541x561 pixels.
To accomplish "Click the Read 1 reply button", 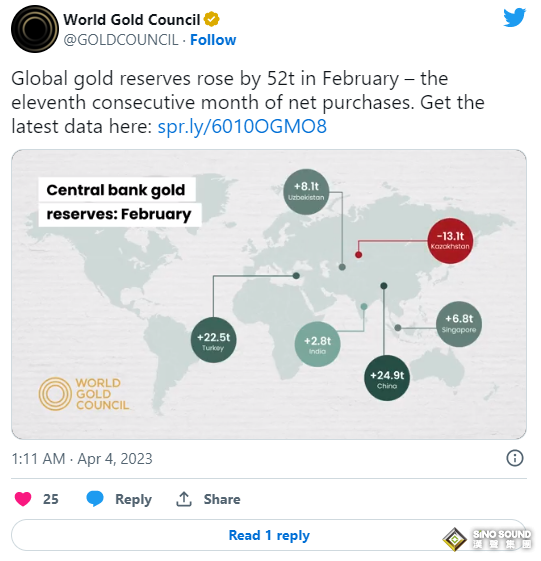I will point(269,535).
